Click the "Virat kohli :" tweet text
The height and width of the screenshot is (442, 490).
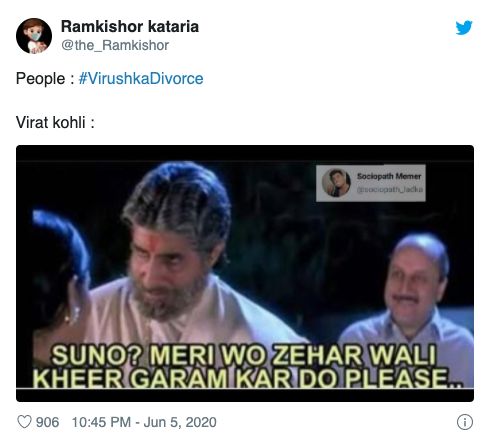(x=55, y=122)
